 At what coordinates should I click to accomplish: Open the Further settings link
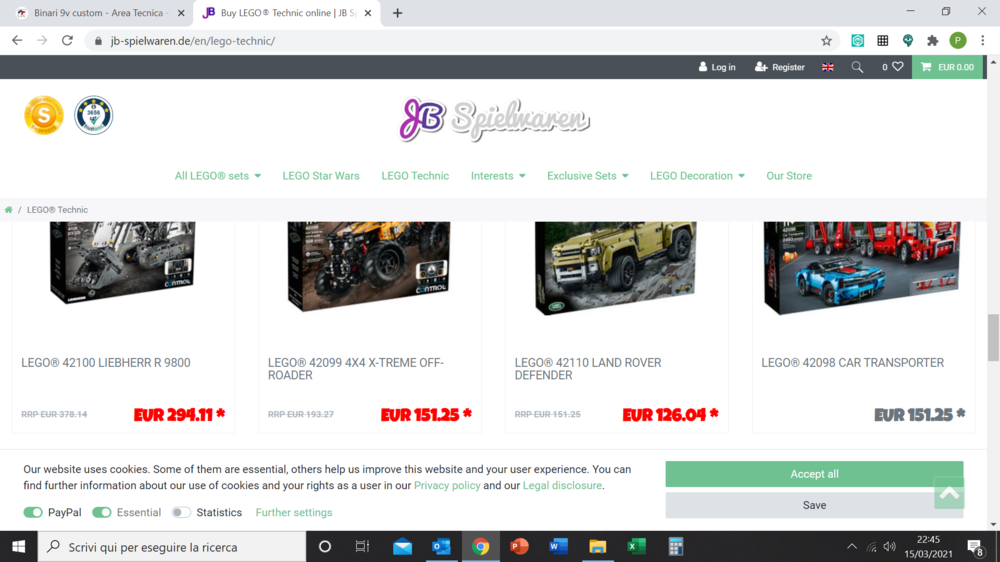coord(294,512)
